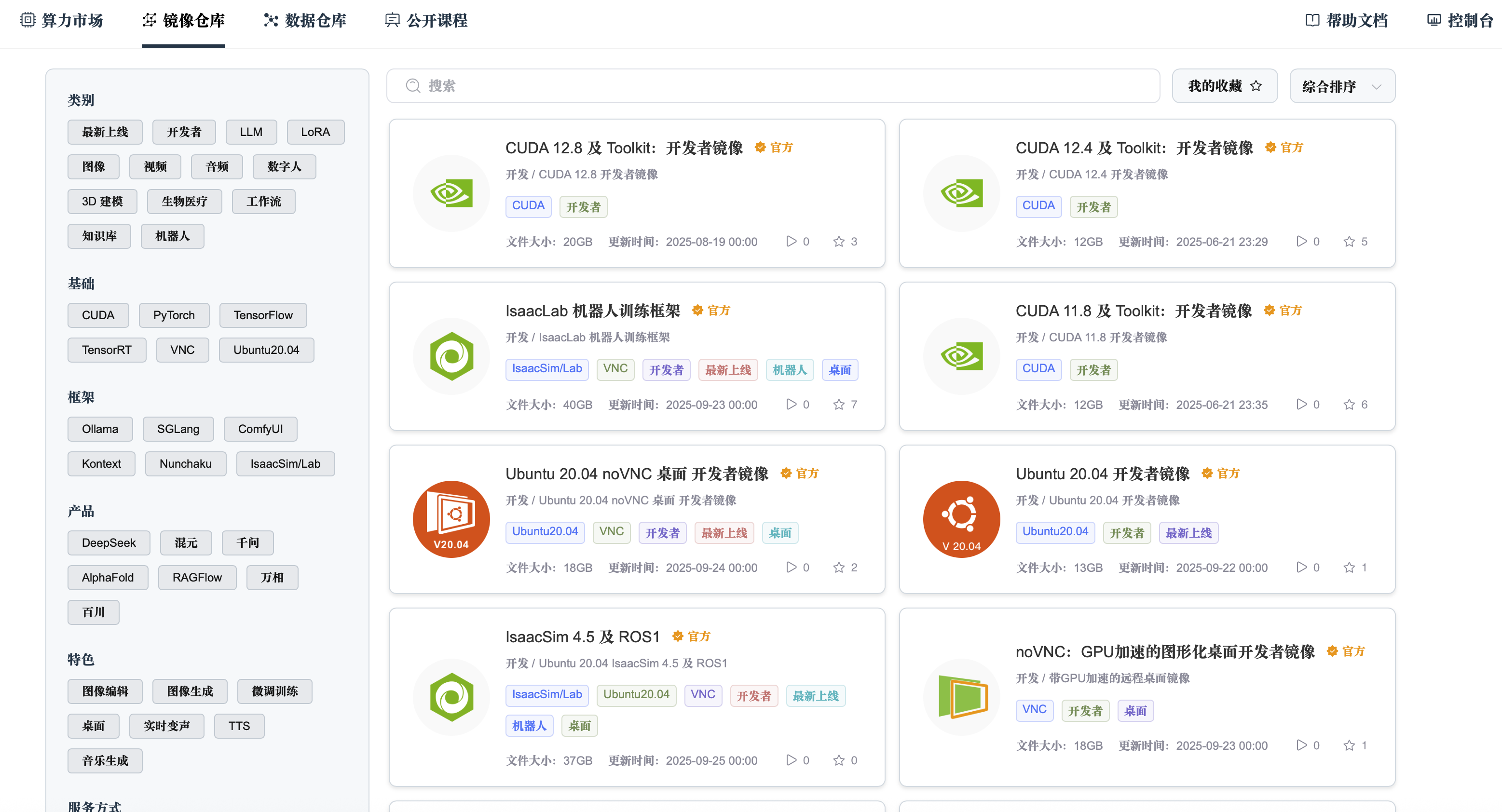The width and height of the screenshot is (1502, 812).
Task: Click the search magnifier icon
Action: (x=413, y=86)
